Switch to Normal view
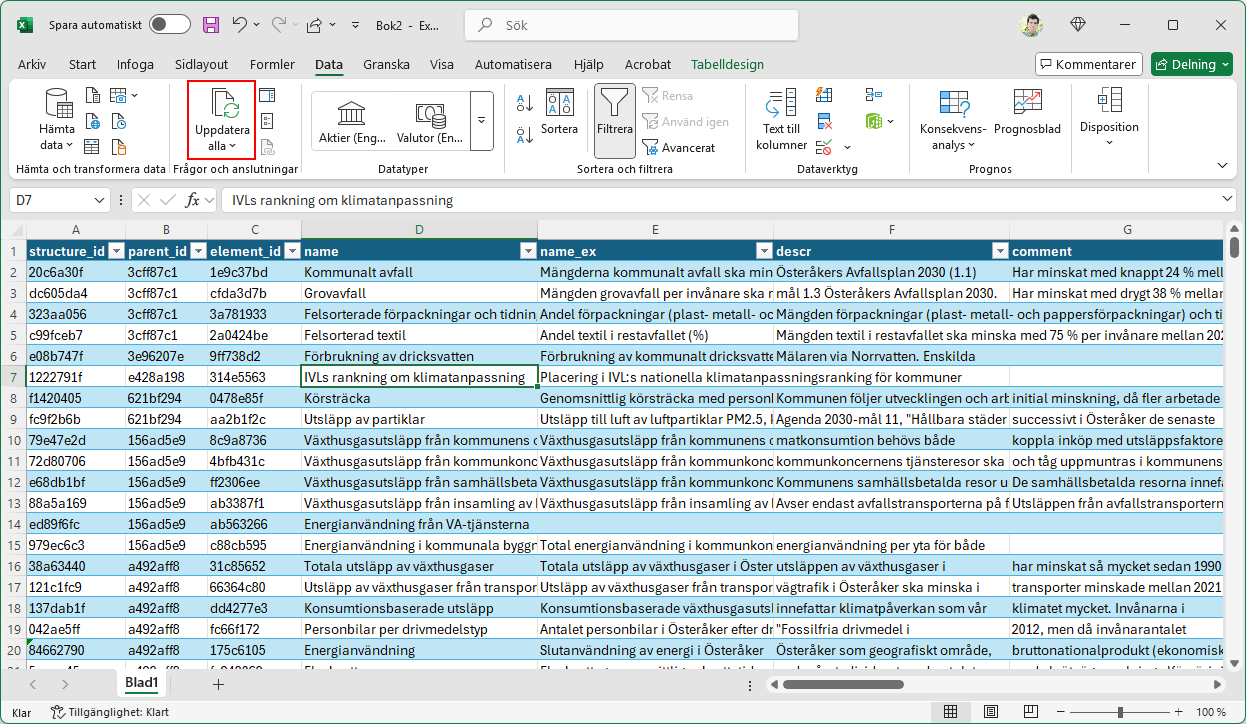 (953, 712)
